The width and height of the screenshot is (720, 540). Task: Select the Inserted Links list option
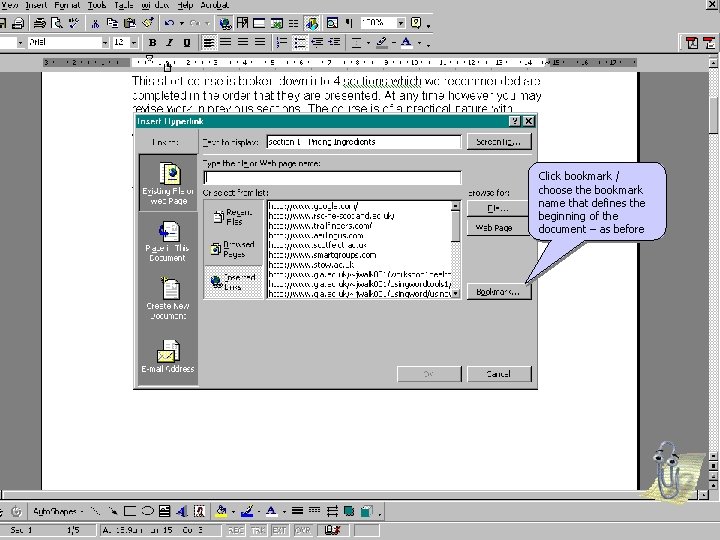[x=233, y=282]
